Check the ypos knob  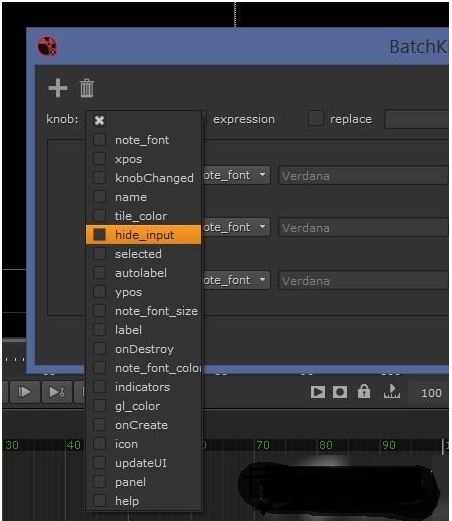coord(99,292)
